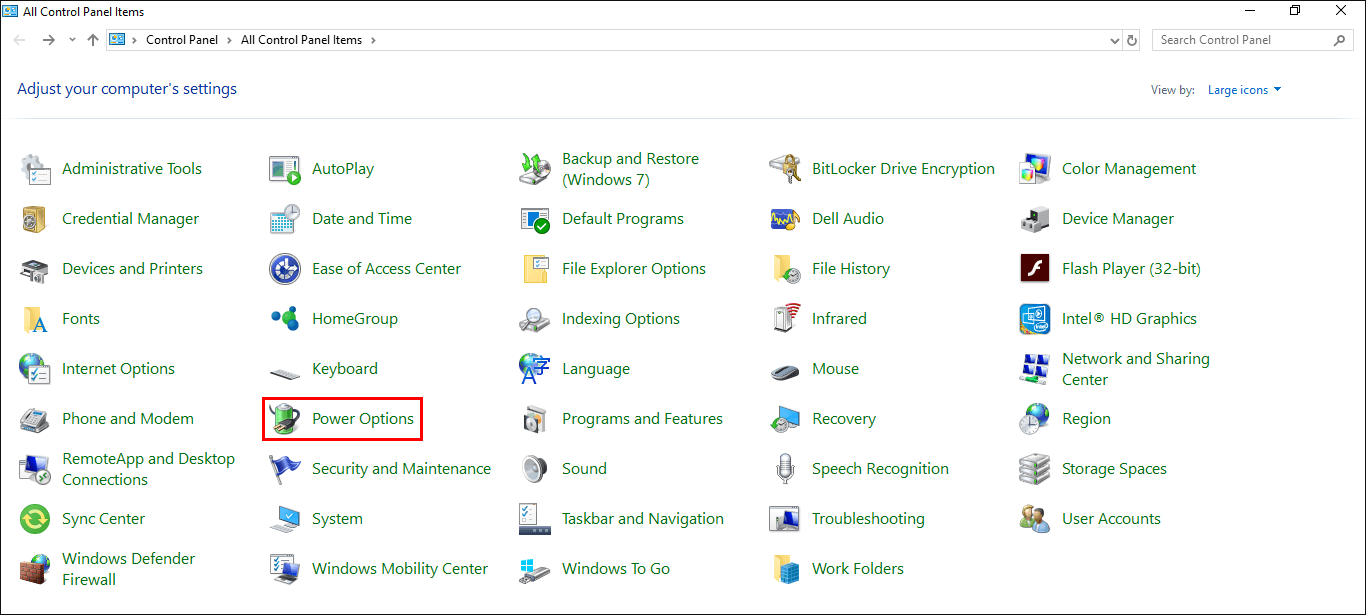
Task: Open the HomeGroup icon
Action: [285, 319]
